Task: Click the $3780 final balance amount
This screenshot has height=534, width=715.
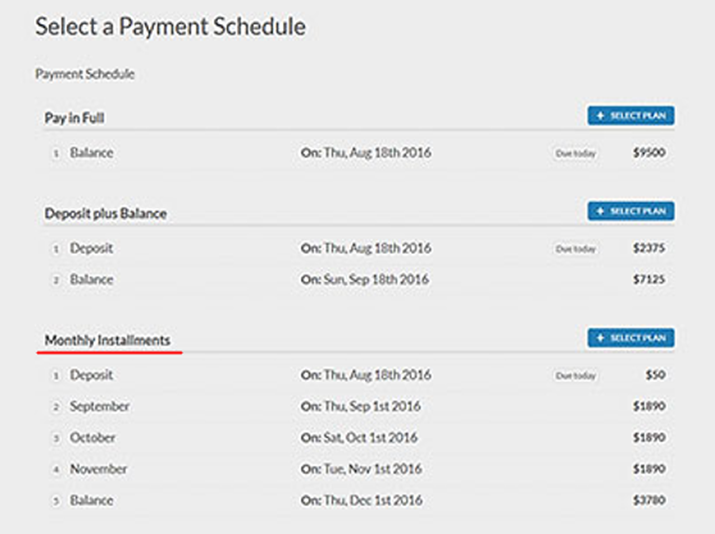Action: coord(649,500)
